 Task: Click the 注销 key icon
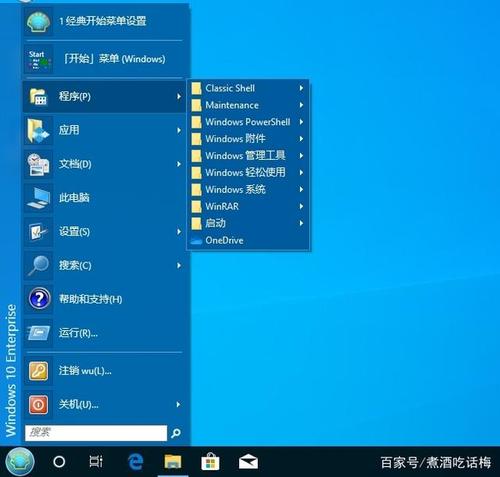38,371
